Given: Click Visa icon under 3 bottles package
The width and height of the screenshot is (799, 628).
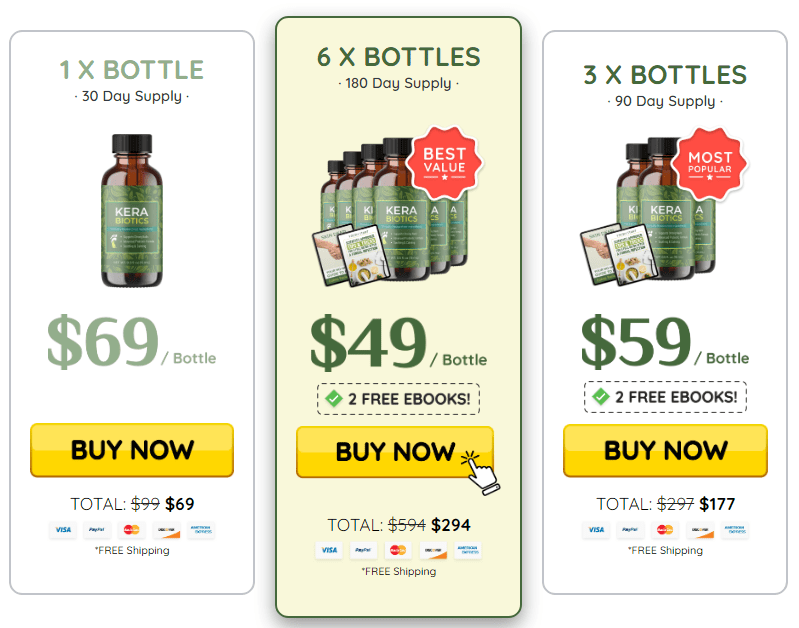Looking at the screenshot, I should pyautogui.click(x=596, y=530).
